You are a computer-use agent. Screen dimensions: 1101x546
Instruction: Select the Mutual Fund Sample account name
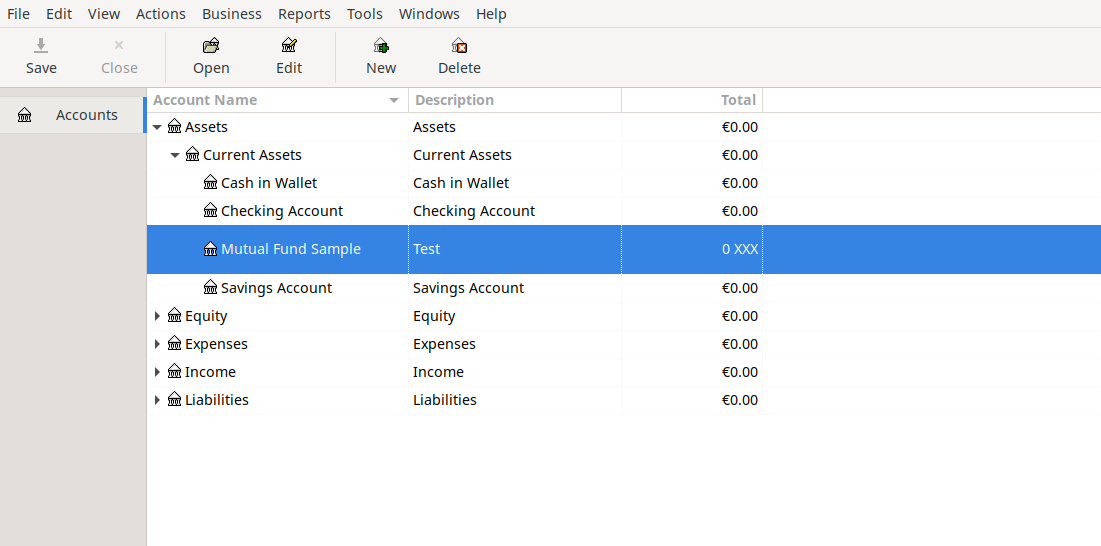tap(291, 249)
